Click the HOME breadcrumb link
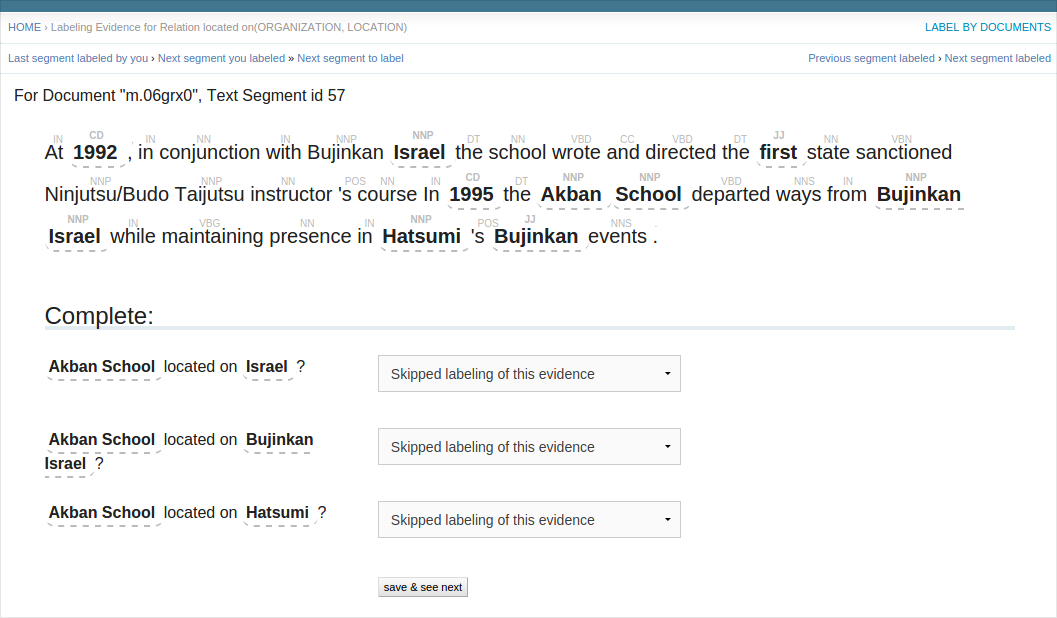 (x=24, y=27)
